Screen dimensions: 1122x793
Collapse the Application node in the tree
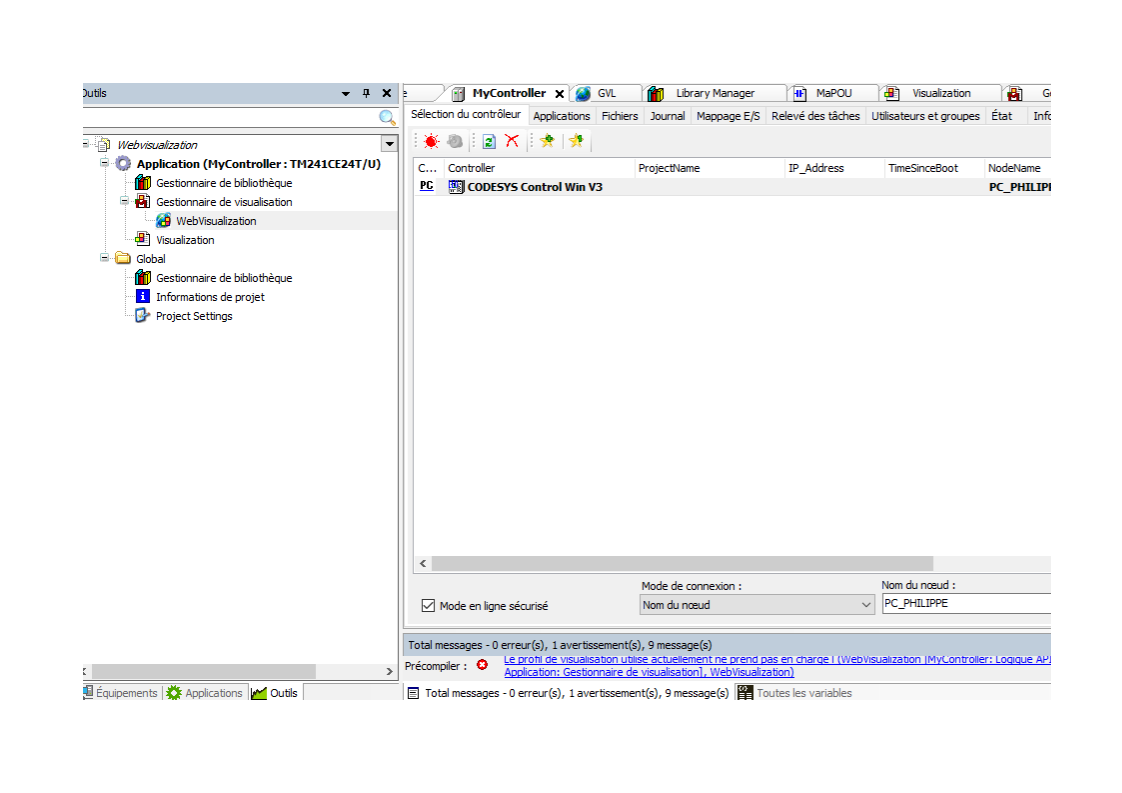pyautogui.click(x=105, y=164)
